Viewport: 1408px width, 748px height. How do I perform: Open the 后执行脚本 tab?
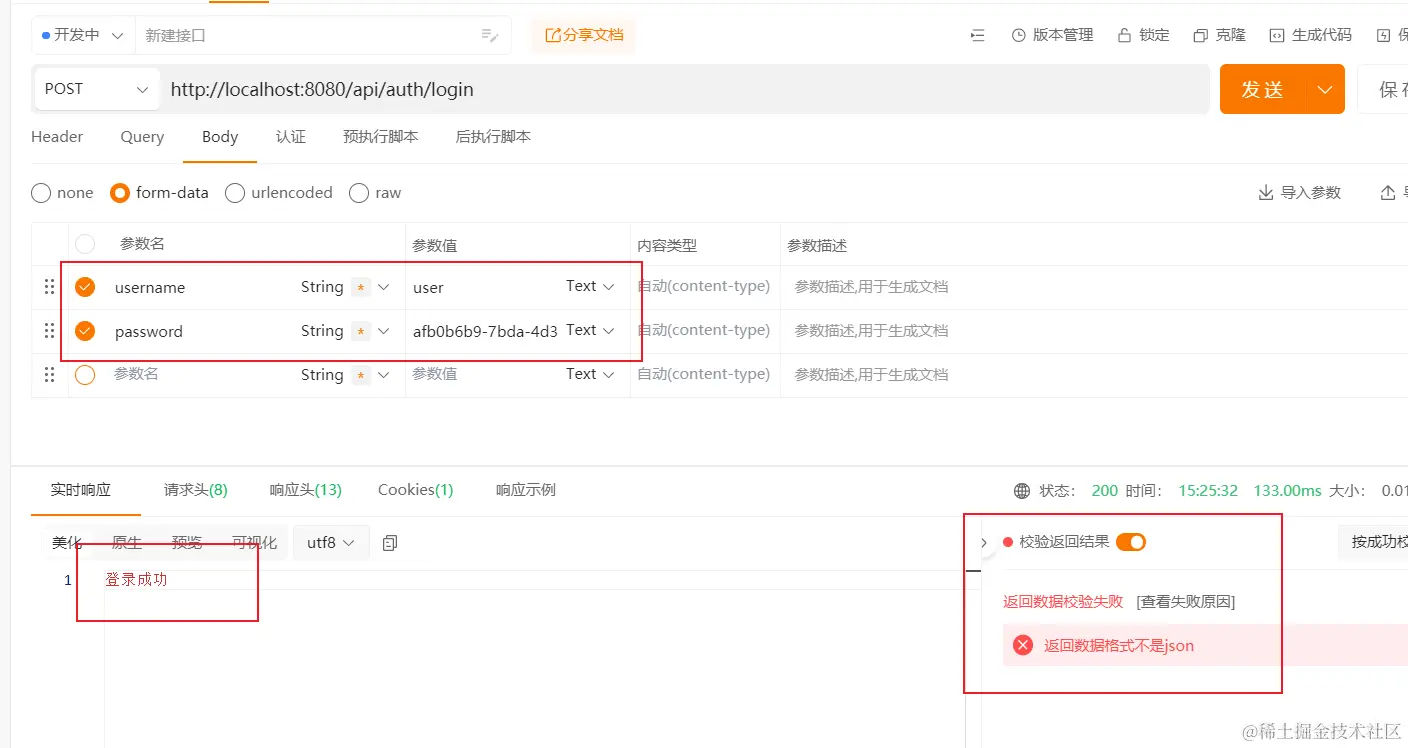pyautogui.click(x=493, y=137)
